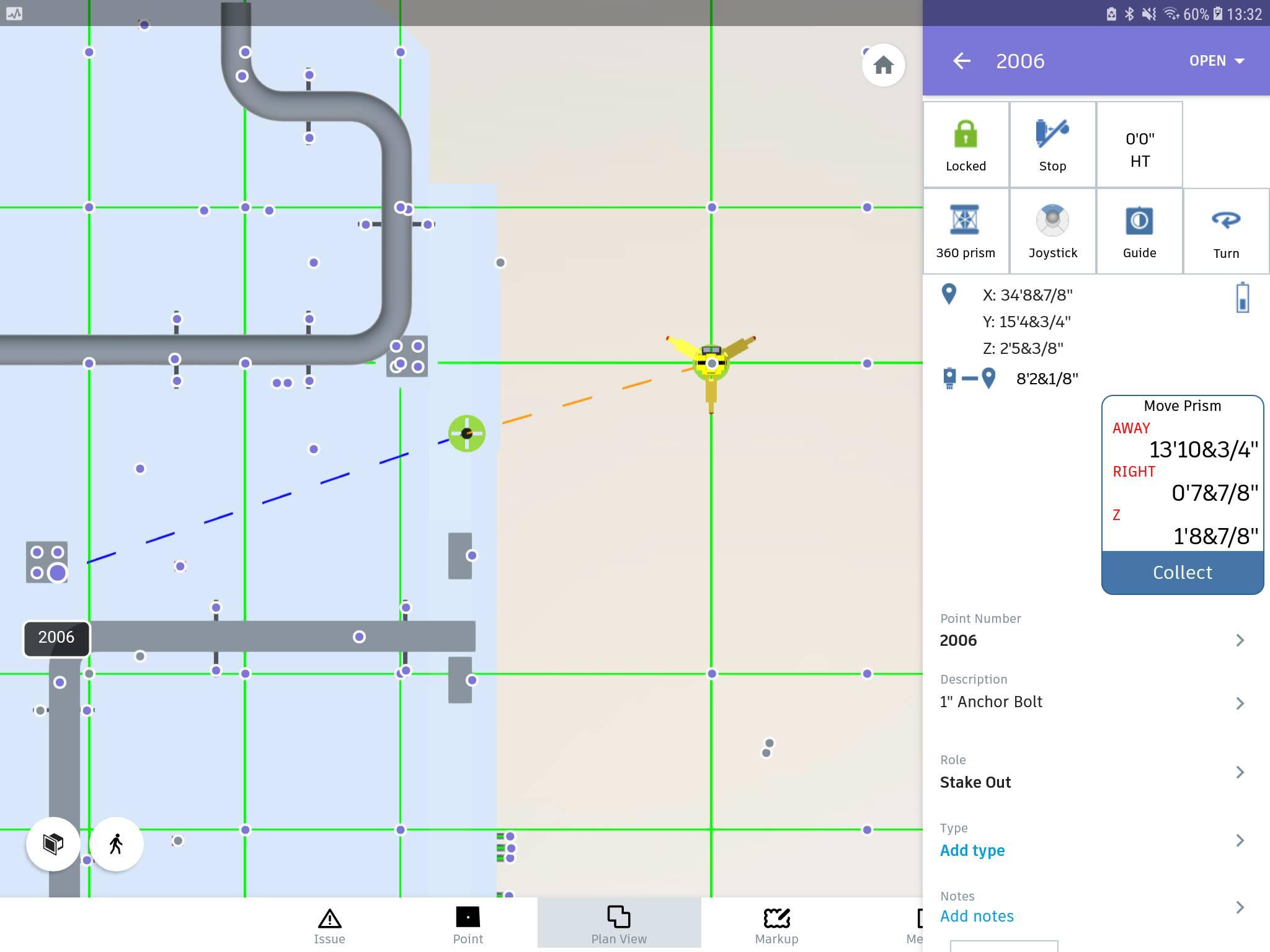Tap the position pin icon beside X coordinate
This screenshot has height=952, width=1270.
pyautogui.click(x=949, y=294)
